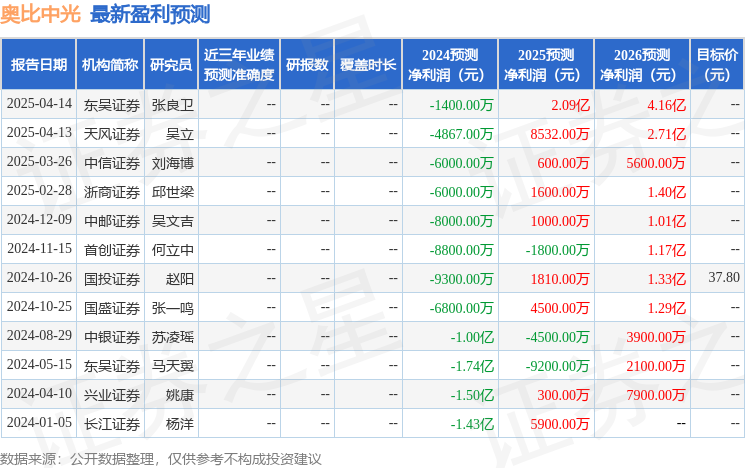The image size is (745, 468).
Task: Select the value 600.00万
Action: (563, 163)
